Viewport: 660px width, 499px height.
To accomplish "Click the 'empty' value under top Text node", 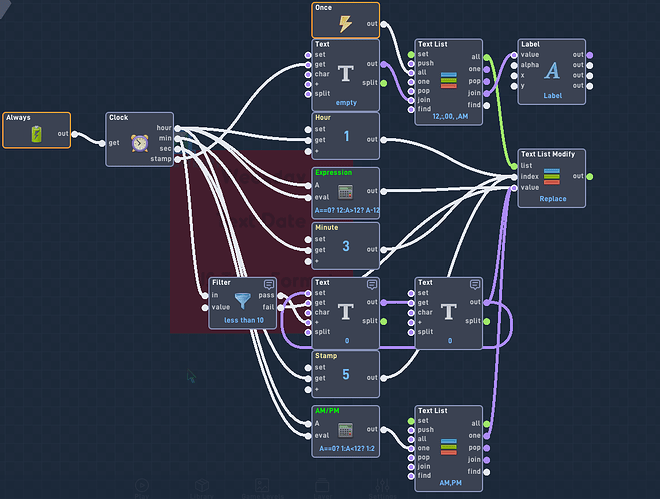I will 346,103.
